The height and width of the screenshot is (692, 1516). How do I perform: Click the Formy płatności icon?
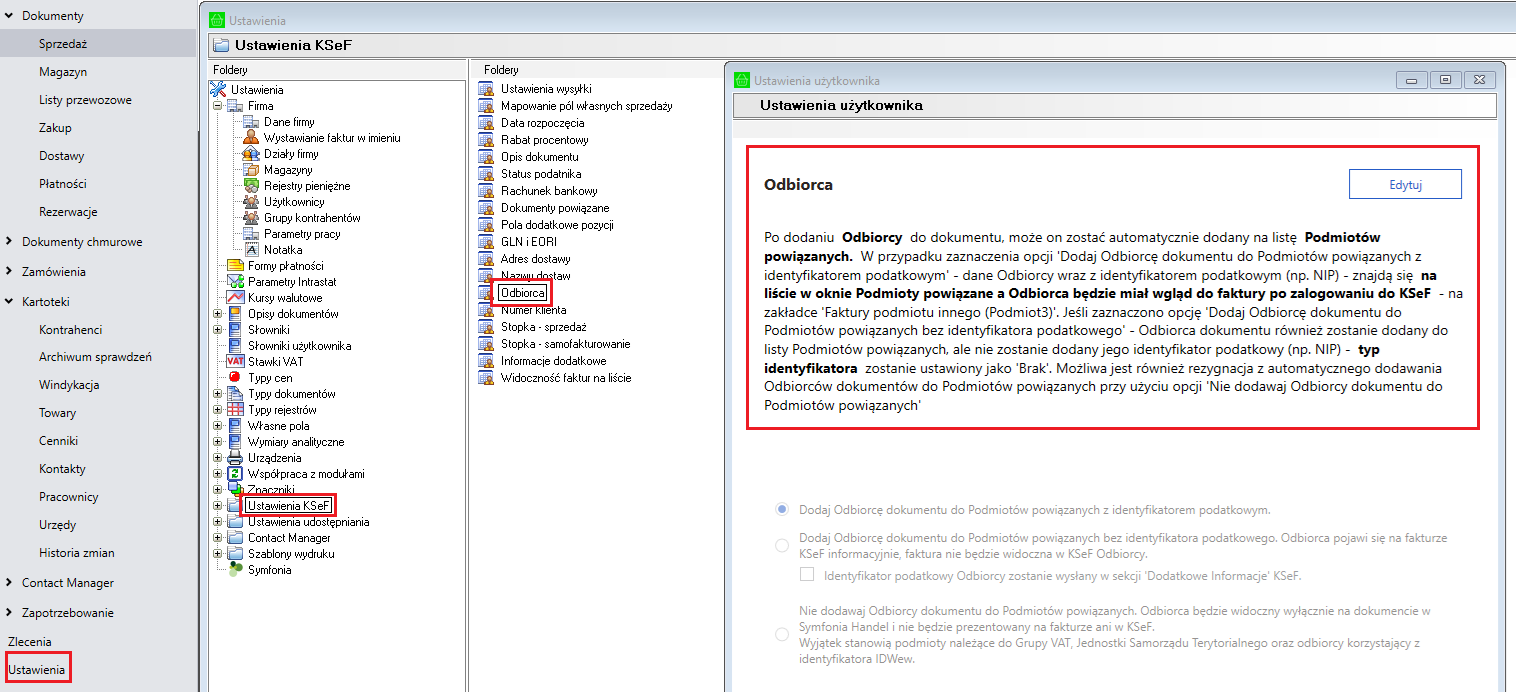(x=235, y=266)
